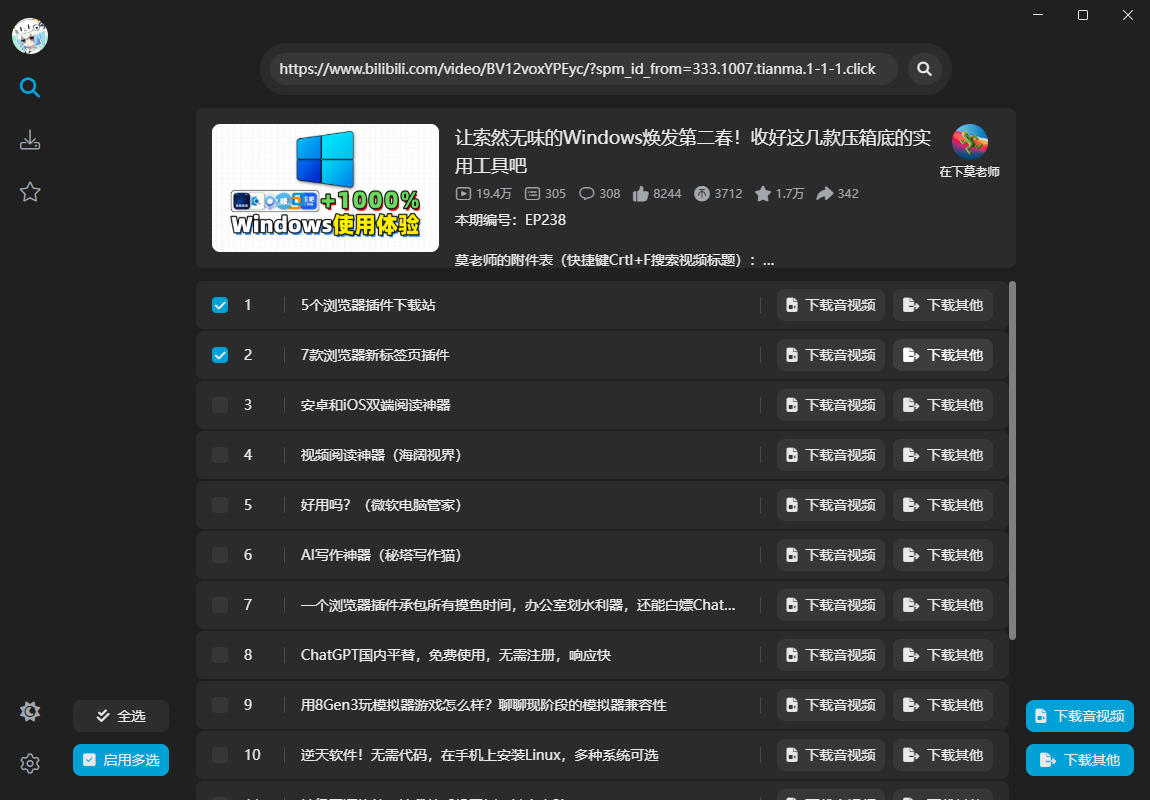Click 下载其他 for item 2
The height and width of the screenshot is (800, 1150).
[x=943, y=355]
